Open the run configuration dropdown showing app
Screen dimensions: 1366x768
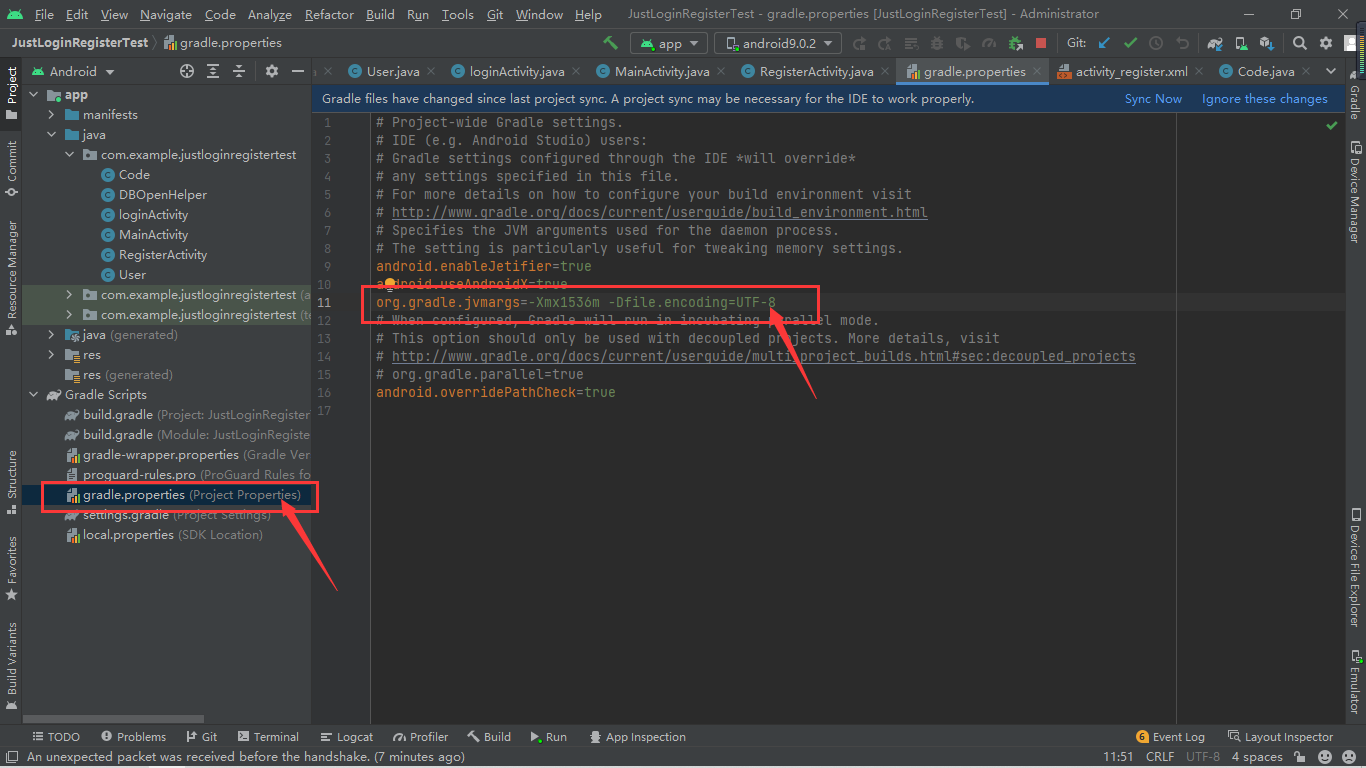[x=668, y=43]
